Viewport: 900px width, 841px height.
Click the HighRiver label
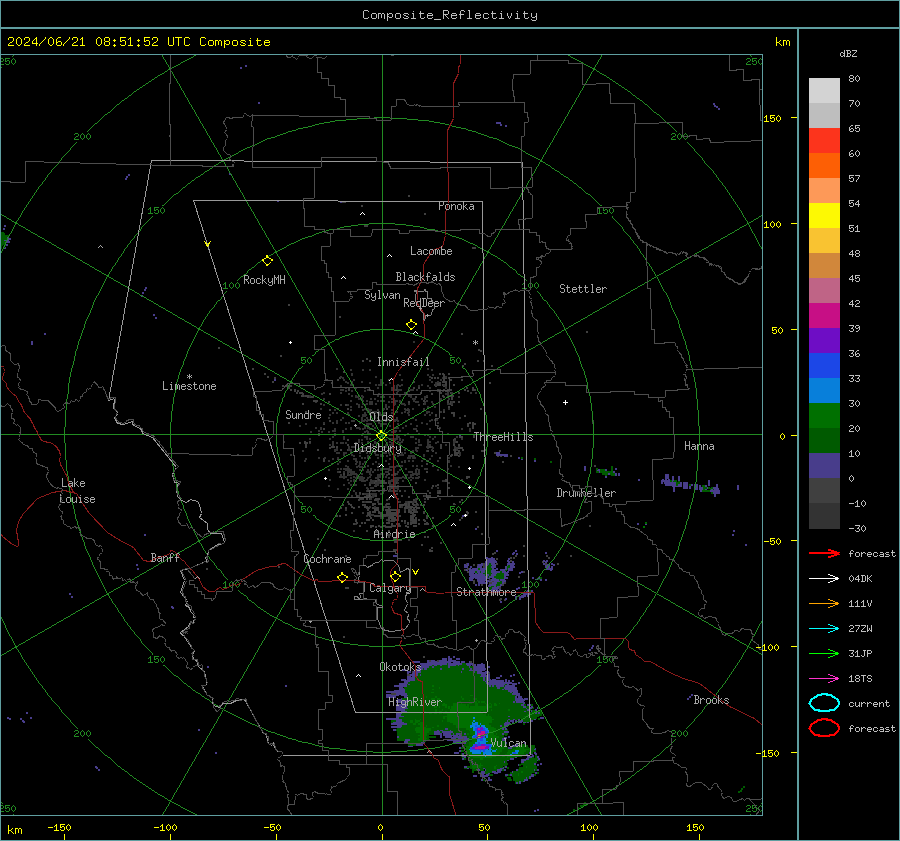point(415,702)
